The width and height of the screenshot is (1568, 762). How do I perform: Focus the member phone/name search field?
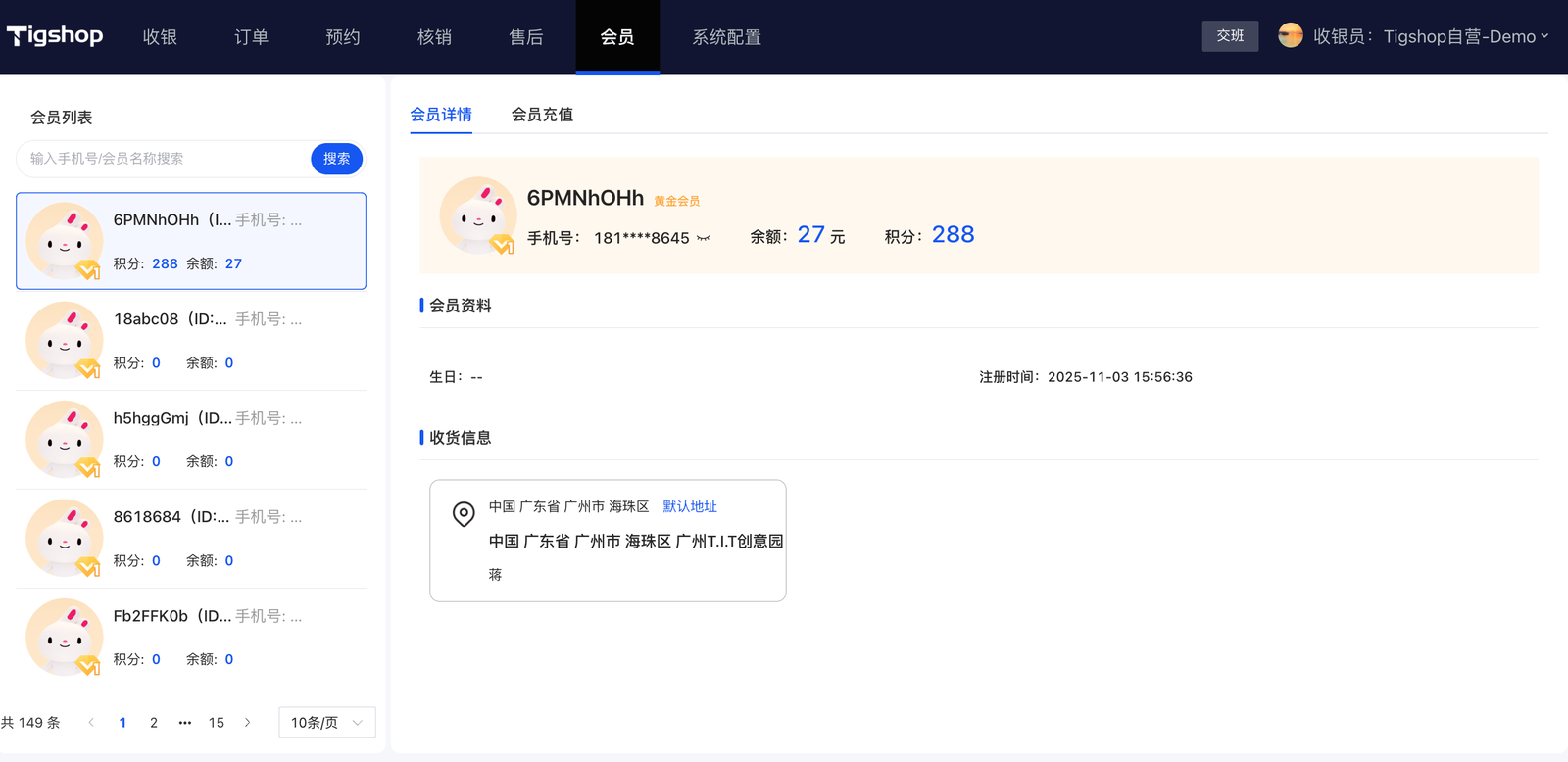(162, 159)
